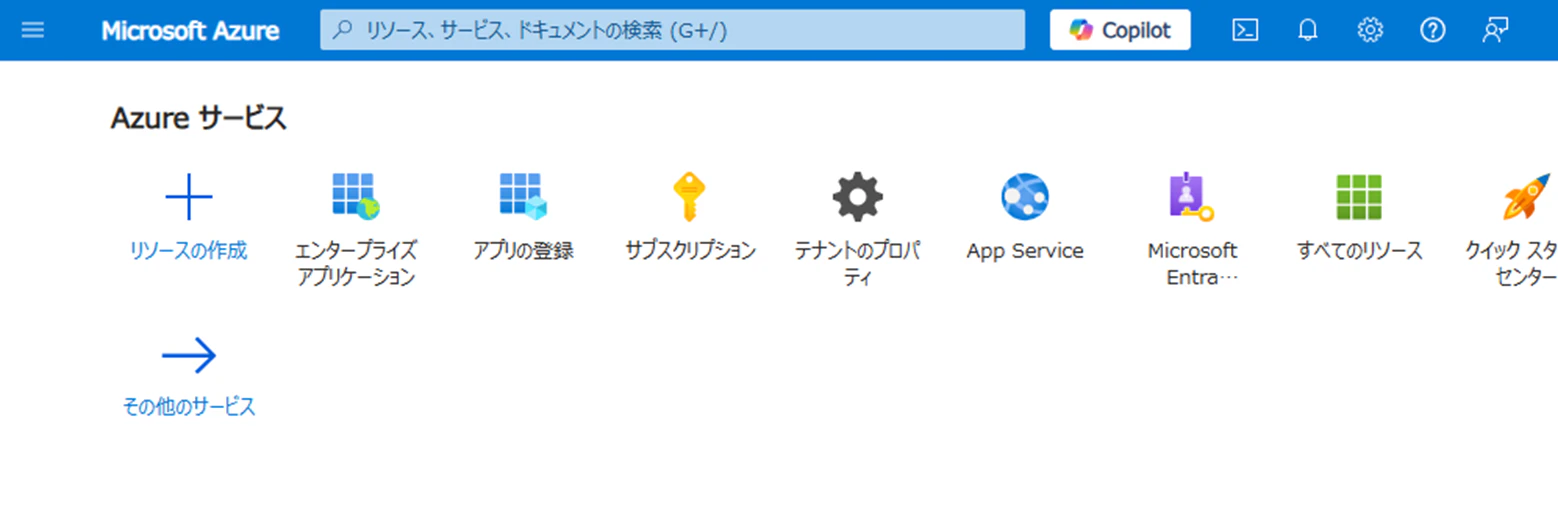Open the エンタープライズ アプリケーション icon
Viewport: 1558px width, 506px height.
point(356,197)
